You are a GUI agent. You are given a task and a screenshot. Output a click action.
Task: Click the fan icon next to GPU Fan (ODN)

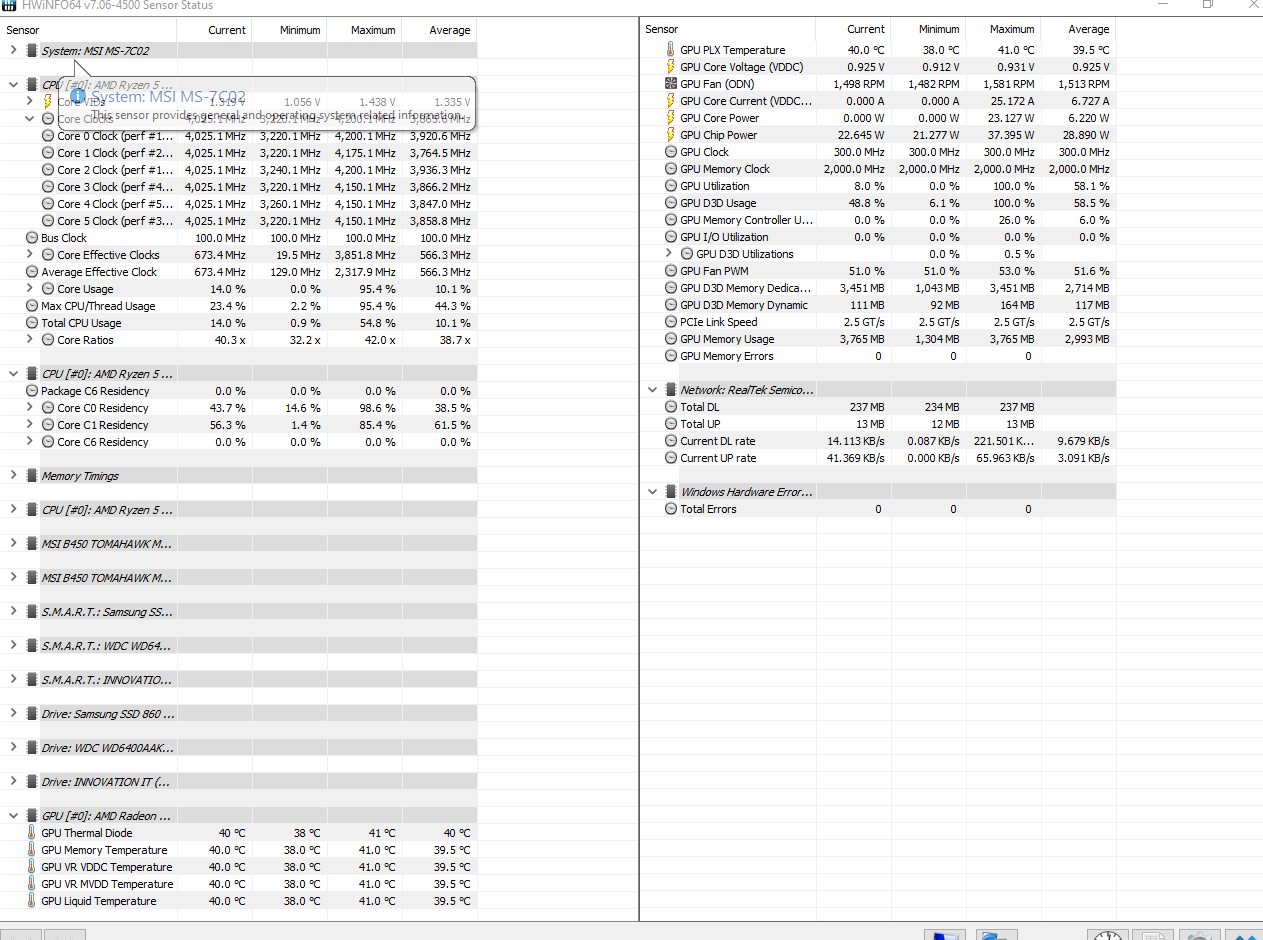671,84
